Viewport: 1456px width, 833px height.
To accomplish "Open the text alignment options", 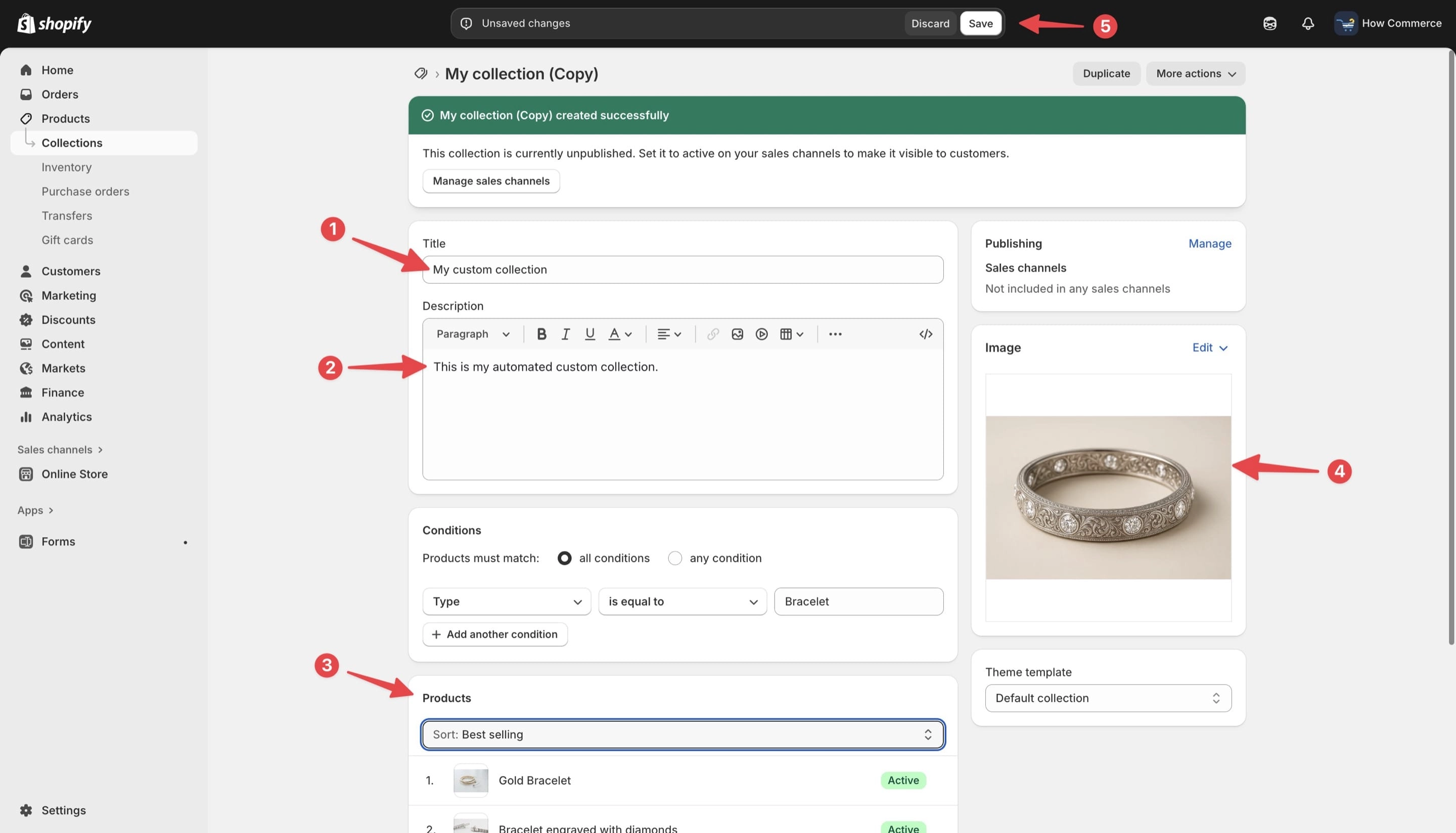I will 669,334.
